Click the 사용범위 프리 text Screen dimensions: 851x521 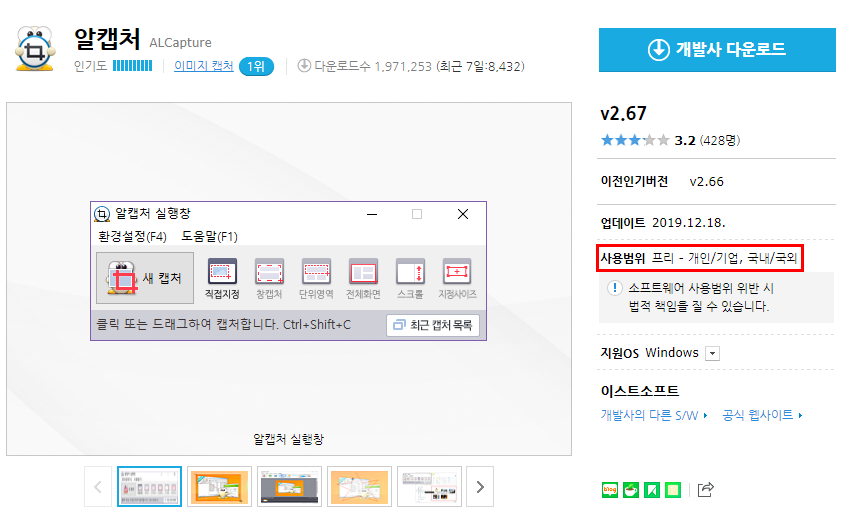click(699, 258)
